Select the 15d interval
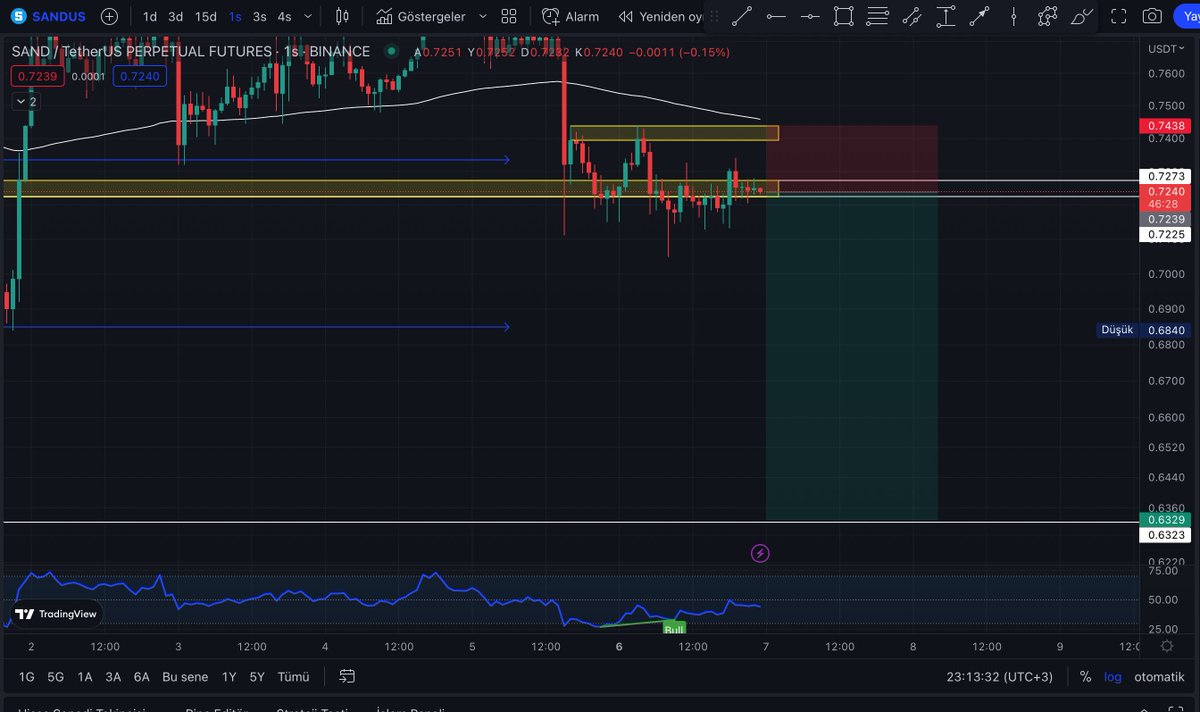Viewport: 1200px width, 712px height. (x=205, y=17)
